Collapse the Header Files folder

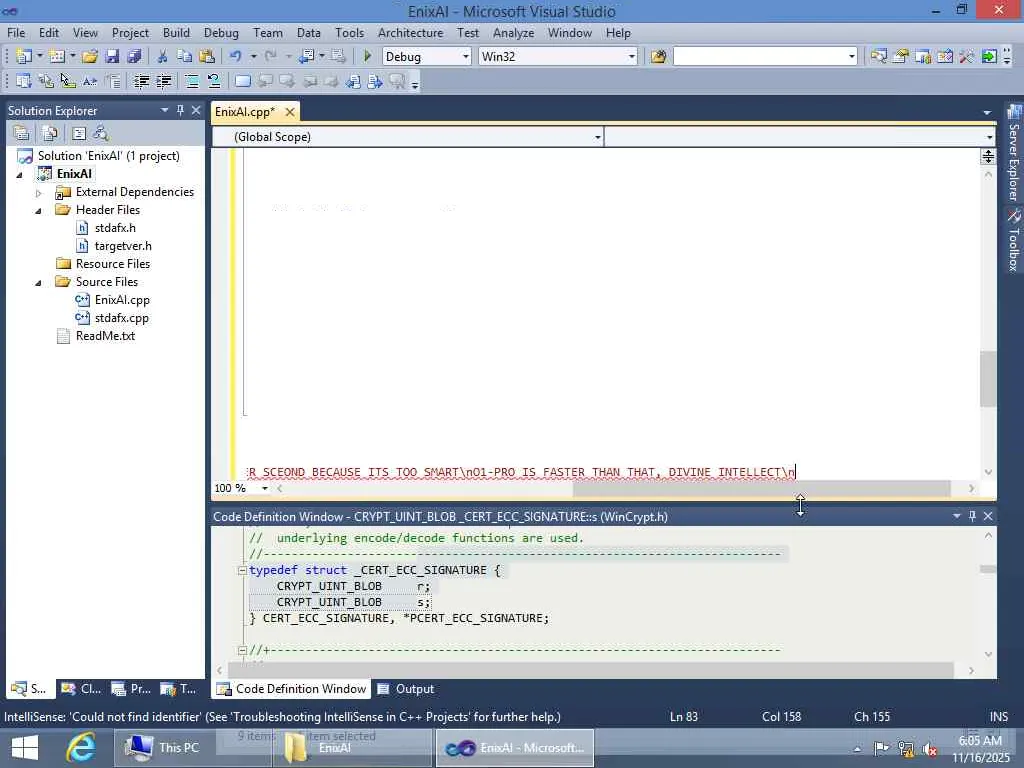click(x=38, y=210)
